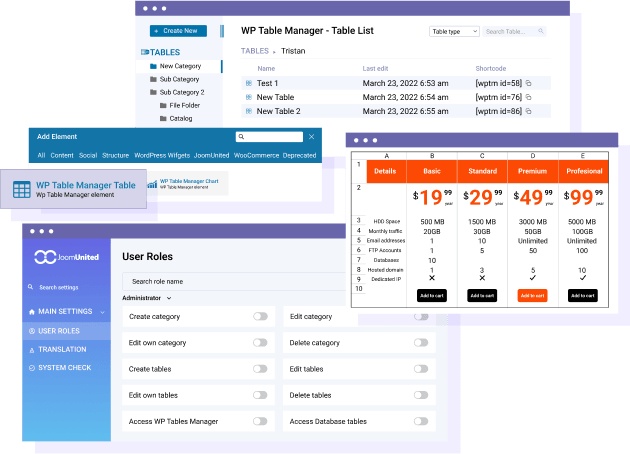Click the Create New button

coord(178,31)
